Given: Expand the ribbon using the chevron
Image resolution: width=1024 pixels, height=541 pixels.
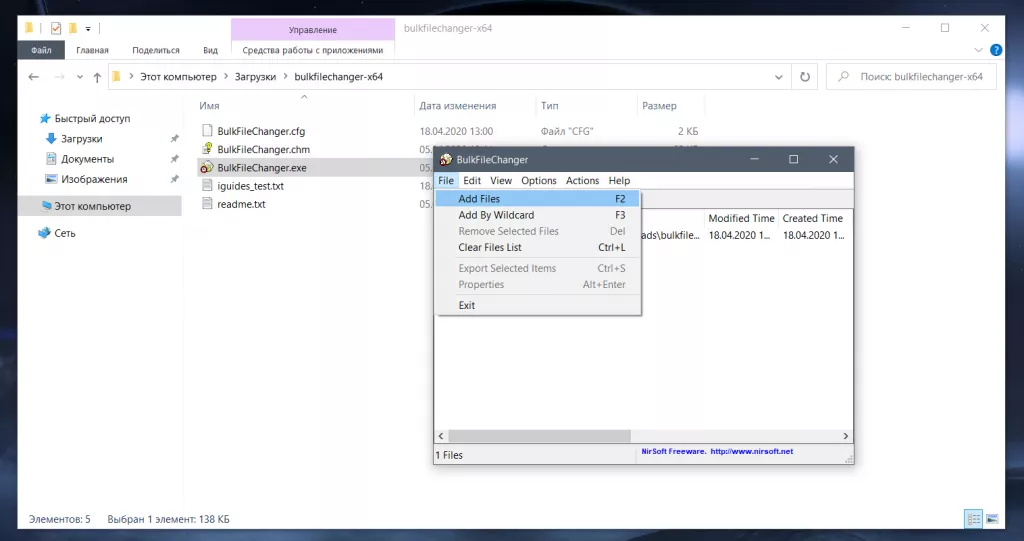Looking at the screenshot, I should point(979,50).
